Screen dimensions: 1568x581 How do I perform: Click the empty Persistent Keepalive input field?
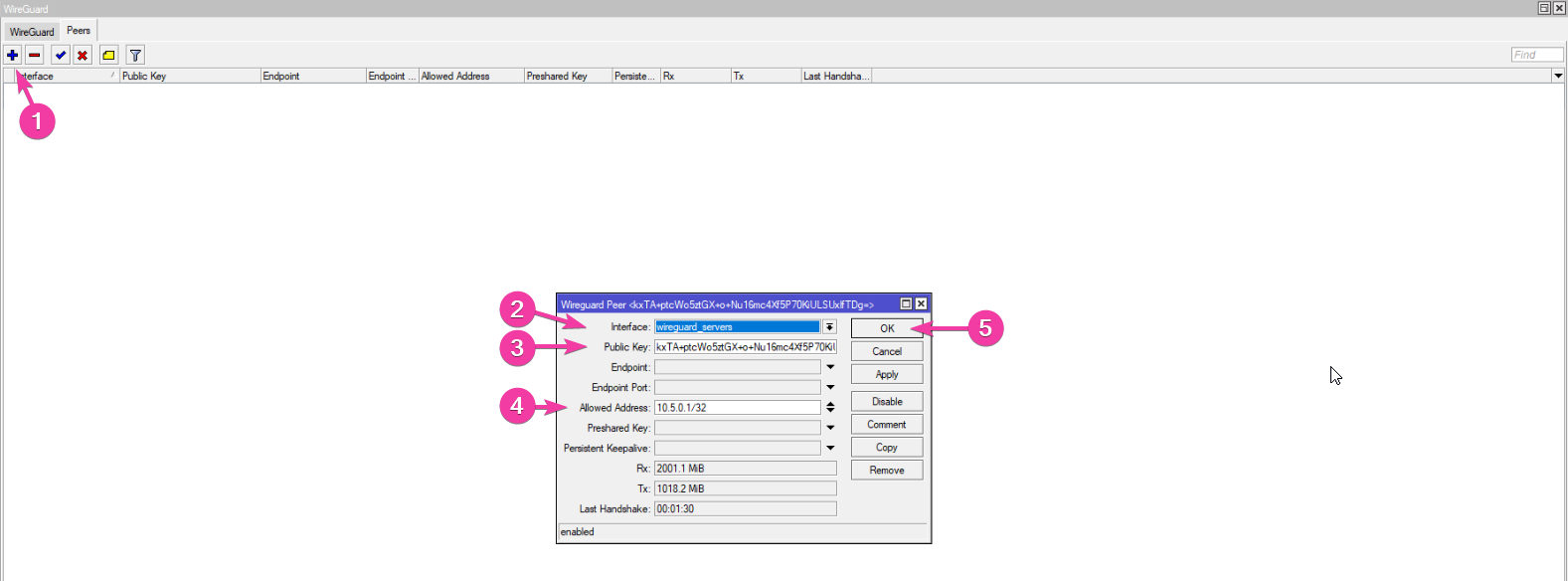(x=737, y=448)
